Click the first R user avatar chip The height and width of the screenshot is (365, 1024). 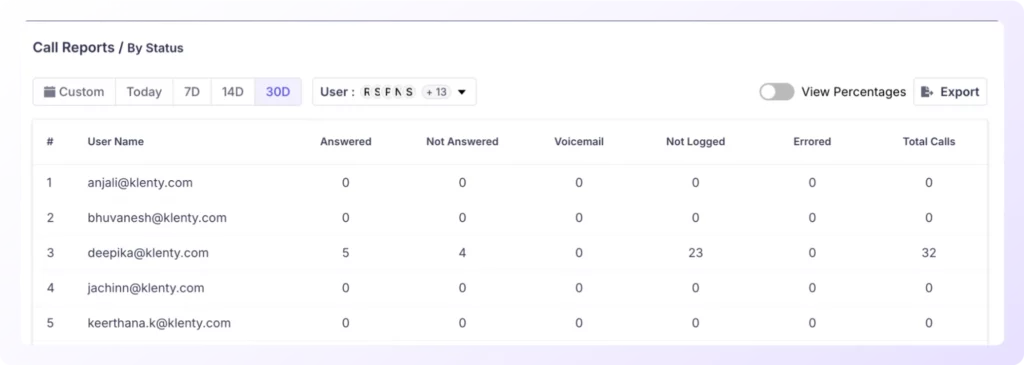coord(367,92)
